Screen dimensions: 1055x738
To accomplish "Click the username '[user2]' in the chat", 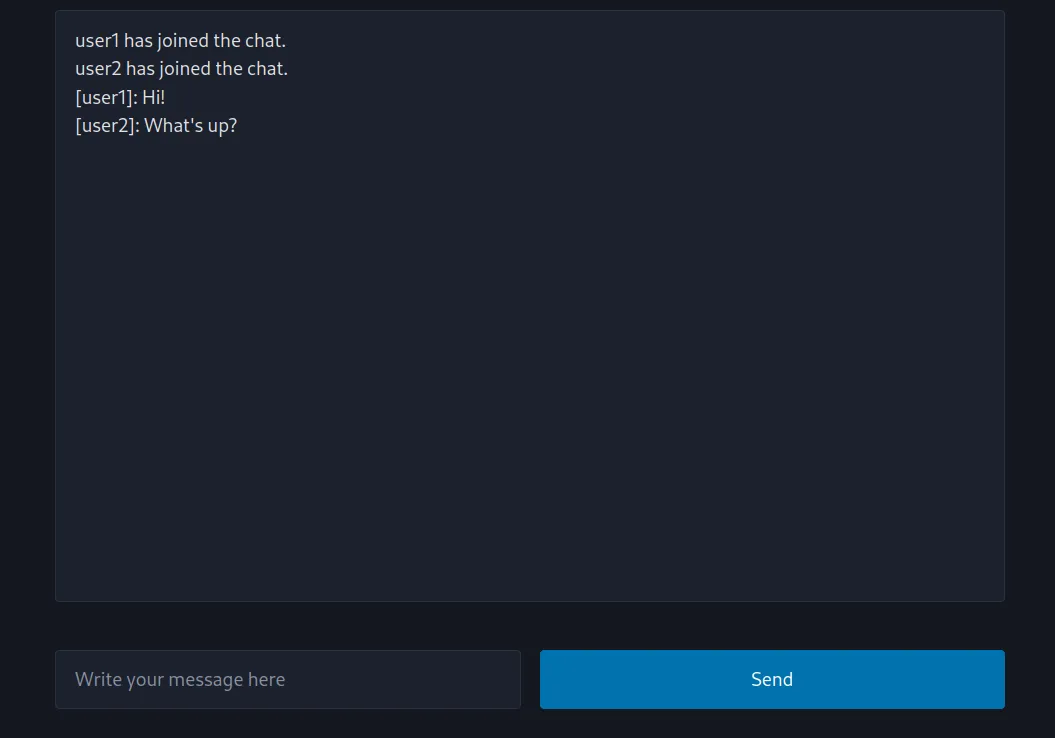I will point(105,125).
